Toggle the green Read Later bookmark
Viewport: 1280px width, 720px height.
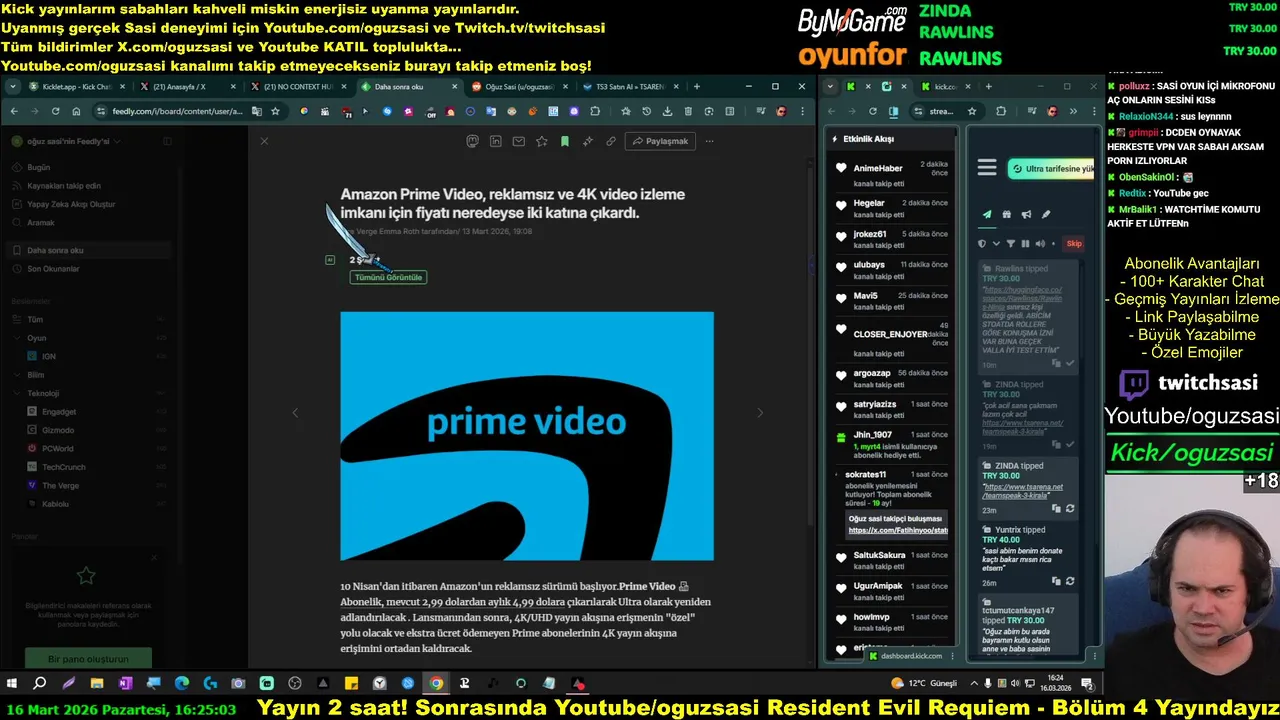click(x=564, y=141)
